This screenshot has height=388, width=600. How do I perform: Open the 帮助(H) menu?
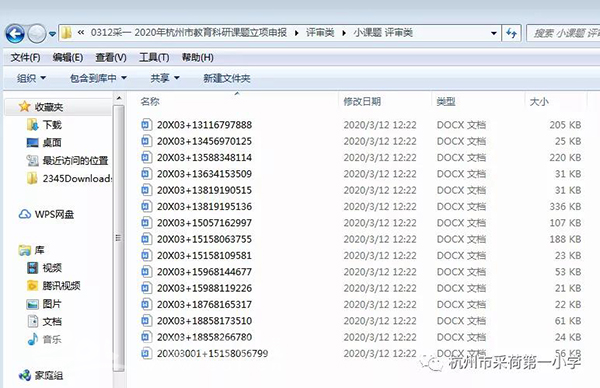tap(197, 58)
